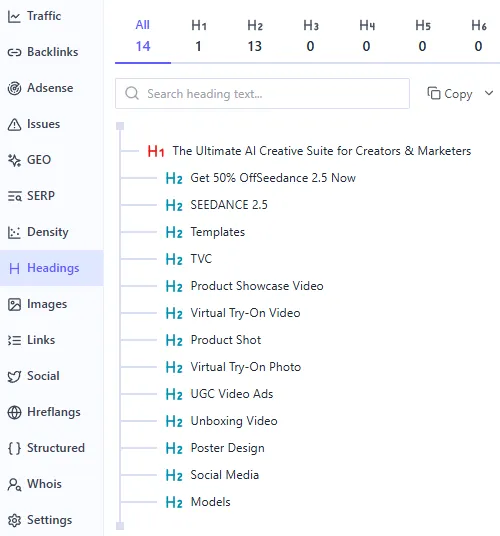Click the Settings gear icon
The height and width of the screenshot is (536, 500).
(x=14, y=520)
